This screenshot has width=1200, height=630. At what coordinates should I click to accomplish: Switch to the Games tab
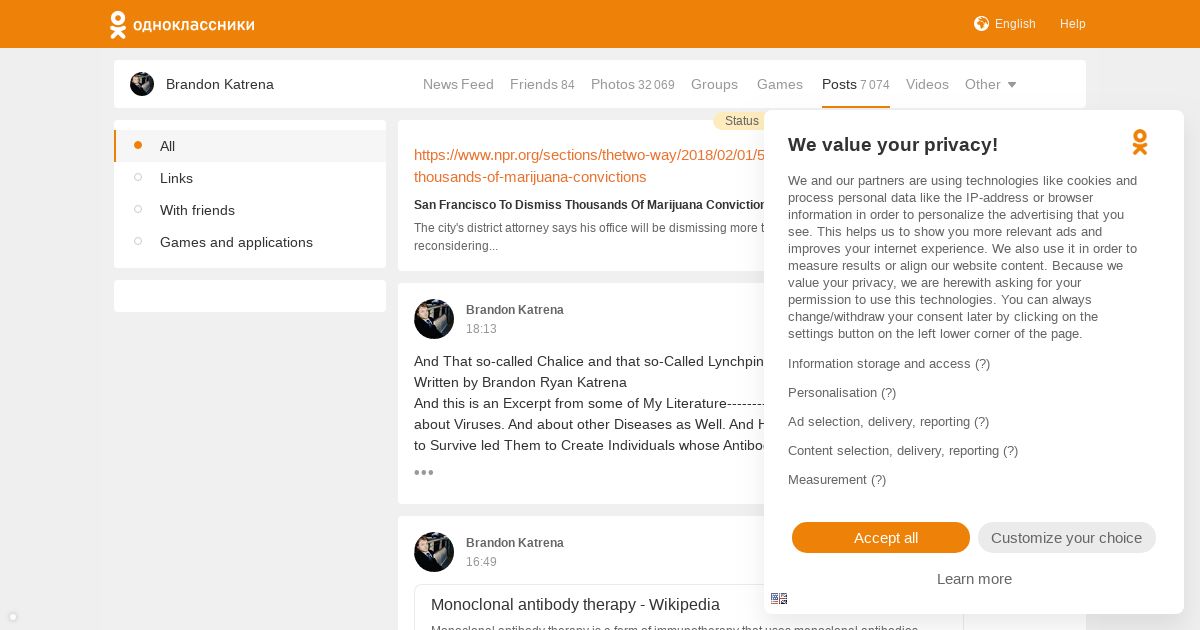tap(780, 84)
